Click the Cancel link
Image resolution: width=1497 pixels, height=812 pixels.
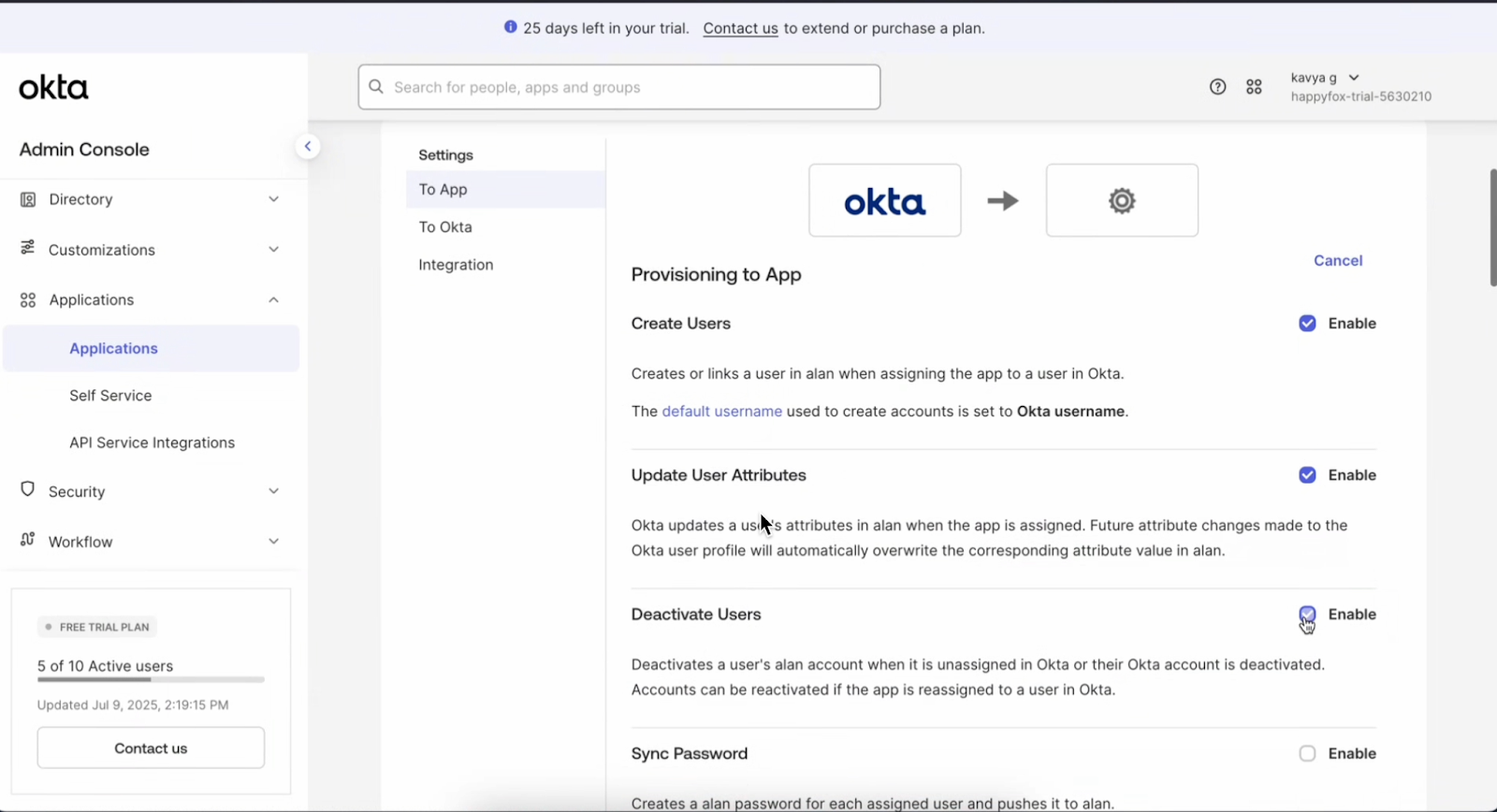pyautogui.click(x=1337, y=260)
